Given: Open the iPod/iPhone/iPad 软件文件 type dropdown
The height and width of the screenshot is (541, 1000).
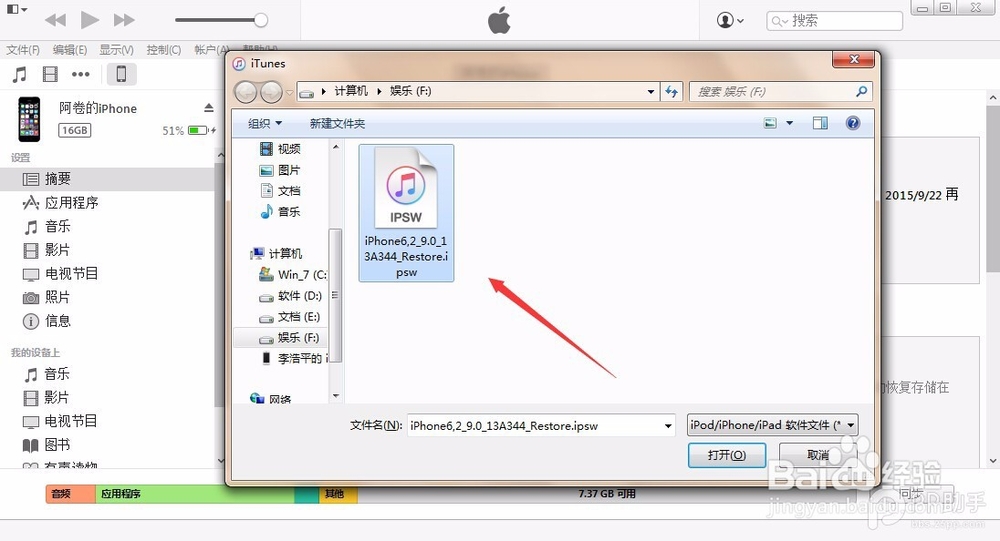Looking at the screenshot, I should coord(772,425).
